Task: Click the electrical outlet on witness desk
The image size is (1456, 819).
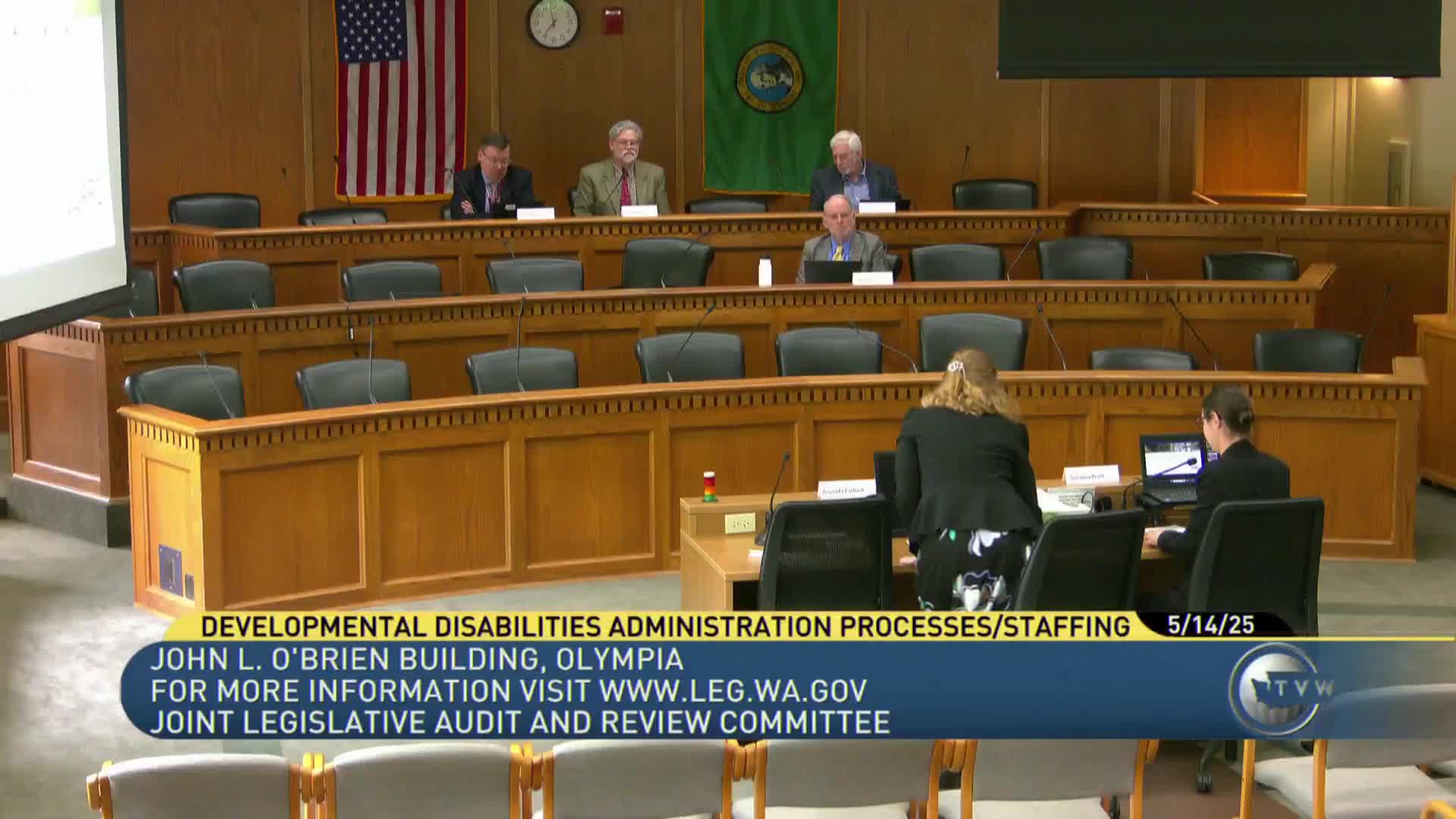Action: point(739,522)
